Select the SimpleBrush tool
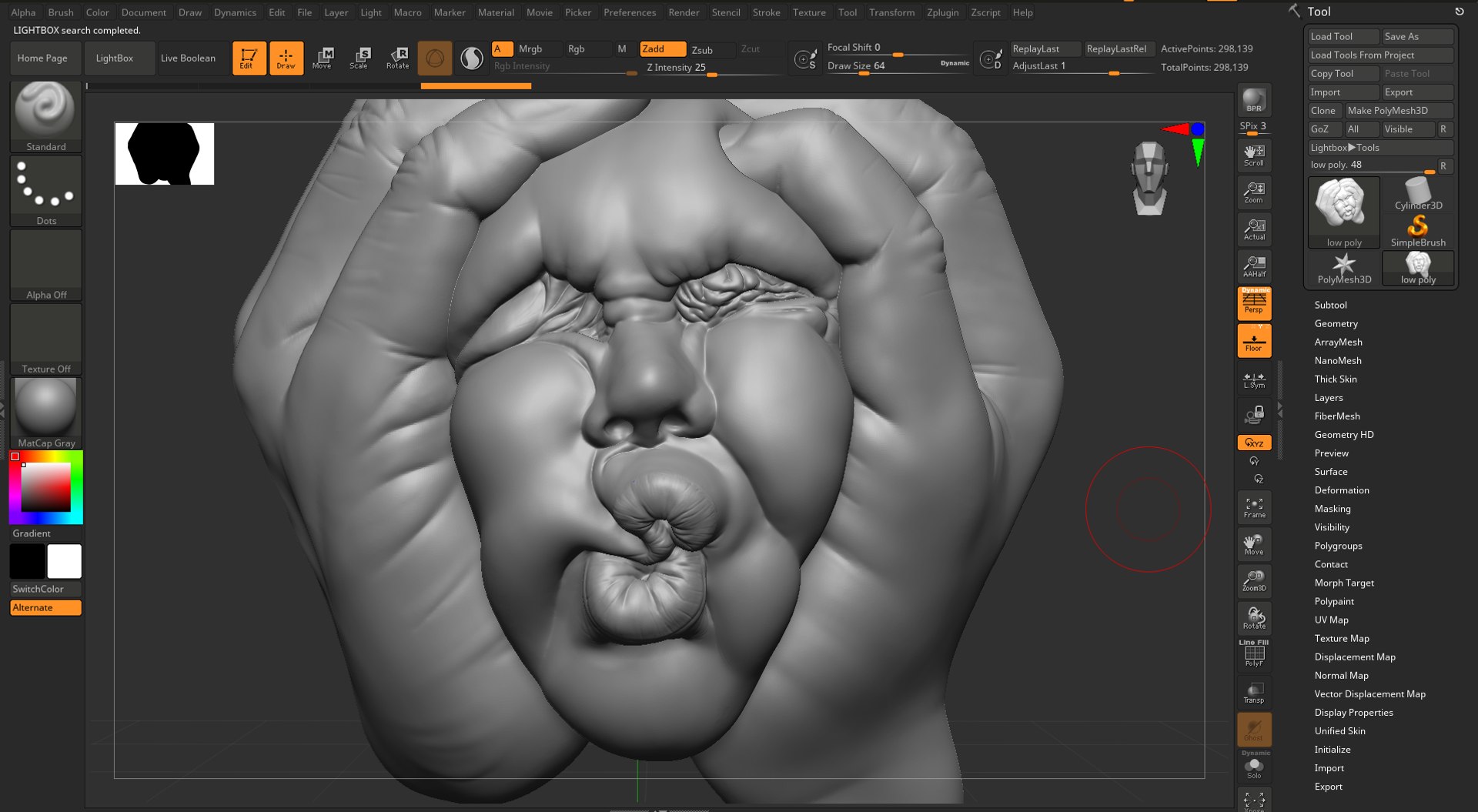This screenshot has height=812, width=1478. [x=1418, y=231]
